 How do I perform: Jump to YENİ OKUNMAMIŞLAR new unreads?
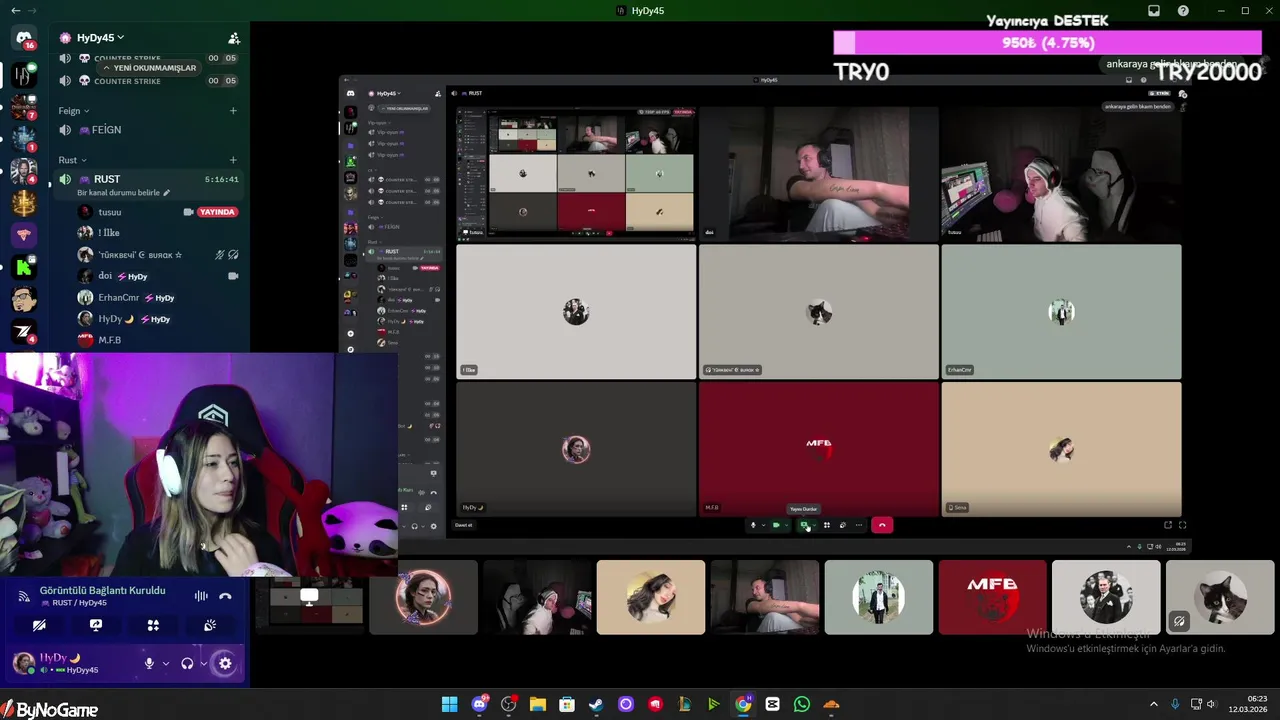148,68
